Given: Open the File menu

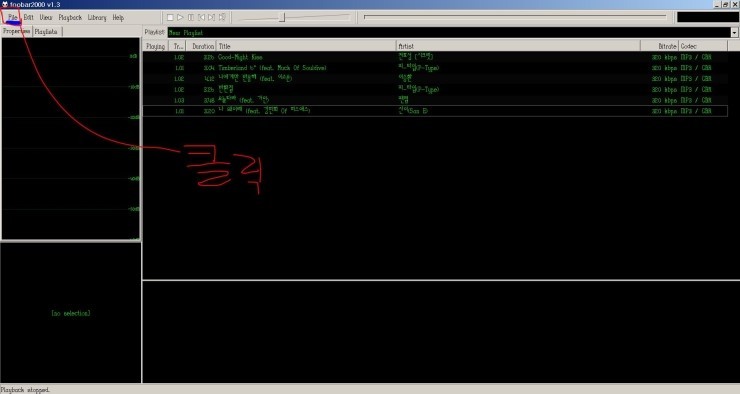Looking at the screenshot, I should point(12,17).
